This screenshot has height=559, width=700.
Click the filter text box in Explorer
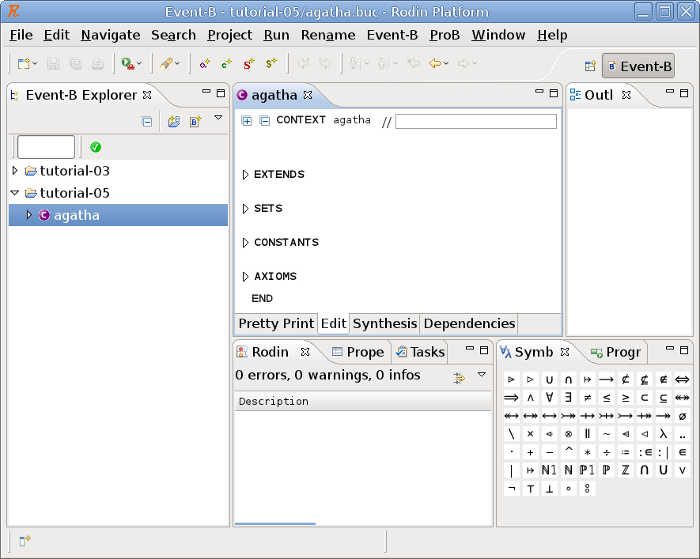[x=46, y=147]
